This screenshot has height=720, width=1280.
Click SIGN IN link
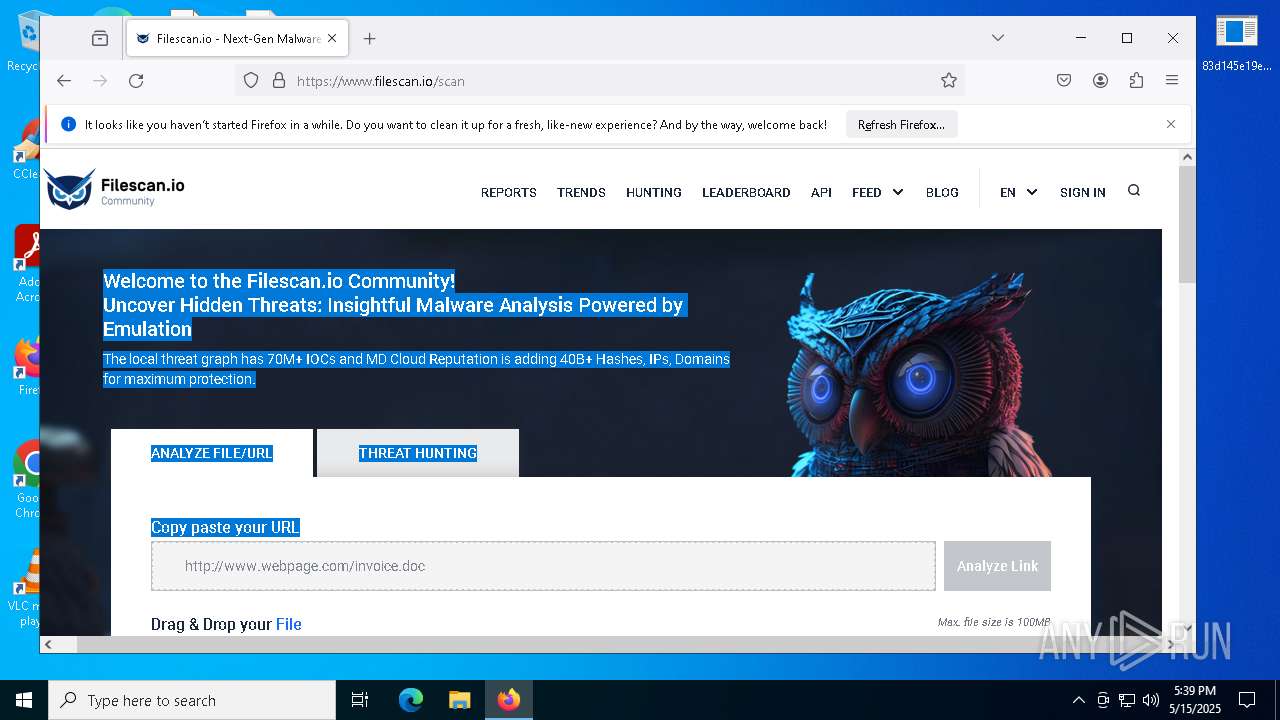1083,192
